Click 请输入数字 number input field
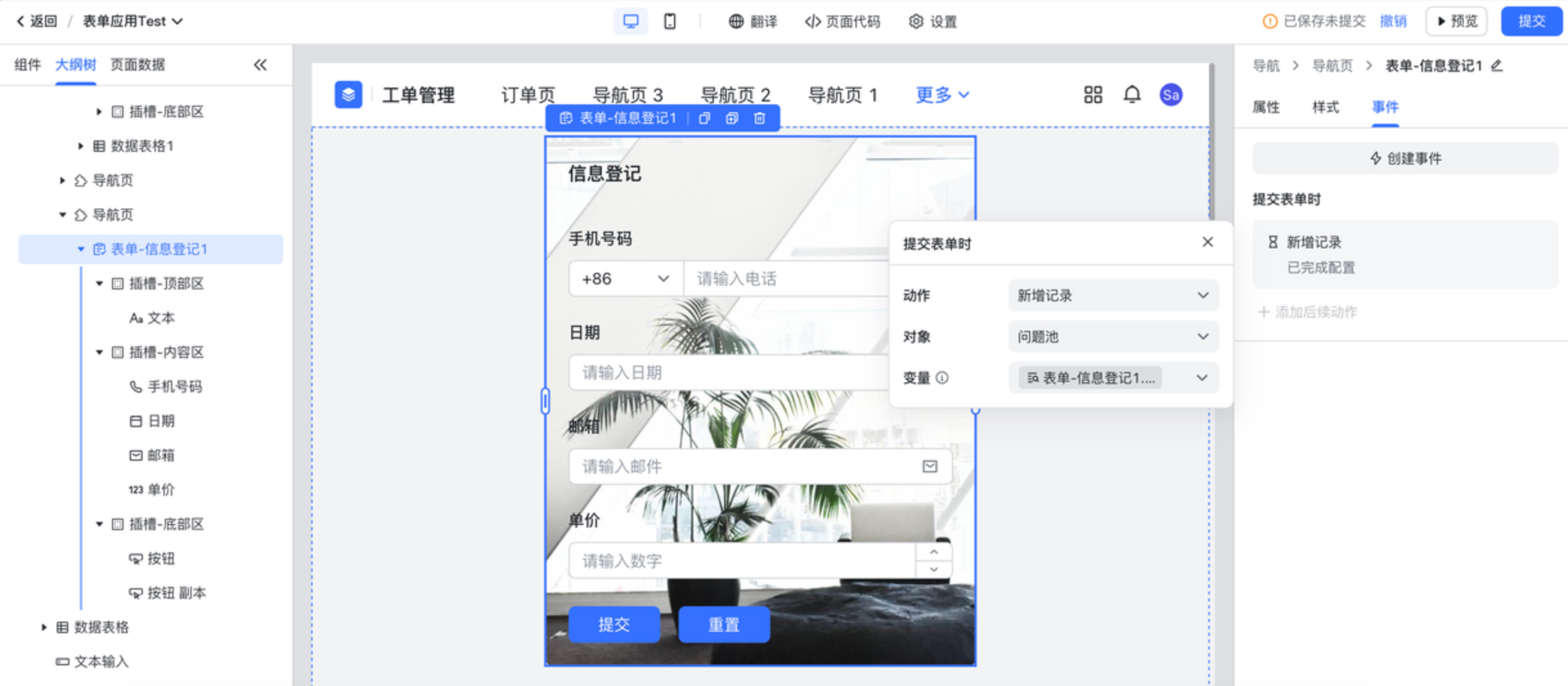Image resolution: width=1568 pixels, height=686 pixels. point(742,561)
